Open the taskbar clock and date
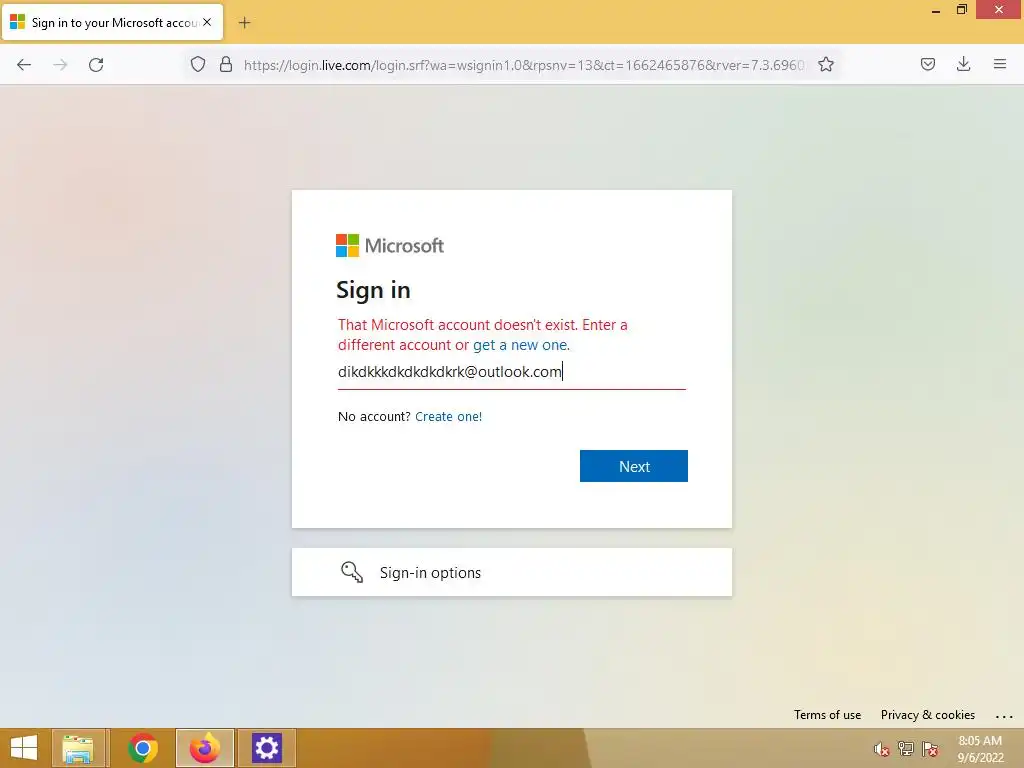Image resolution: width=1024 pixels, height=768 pixels. point(980,749)
